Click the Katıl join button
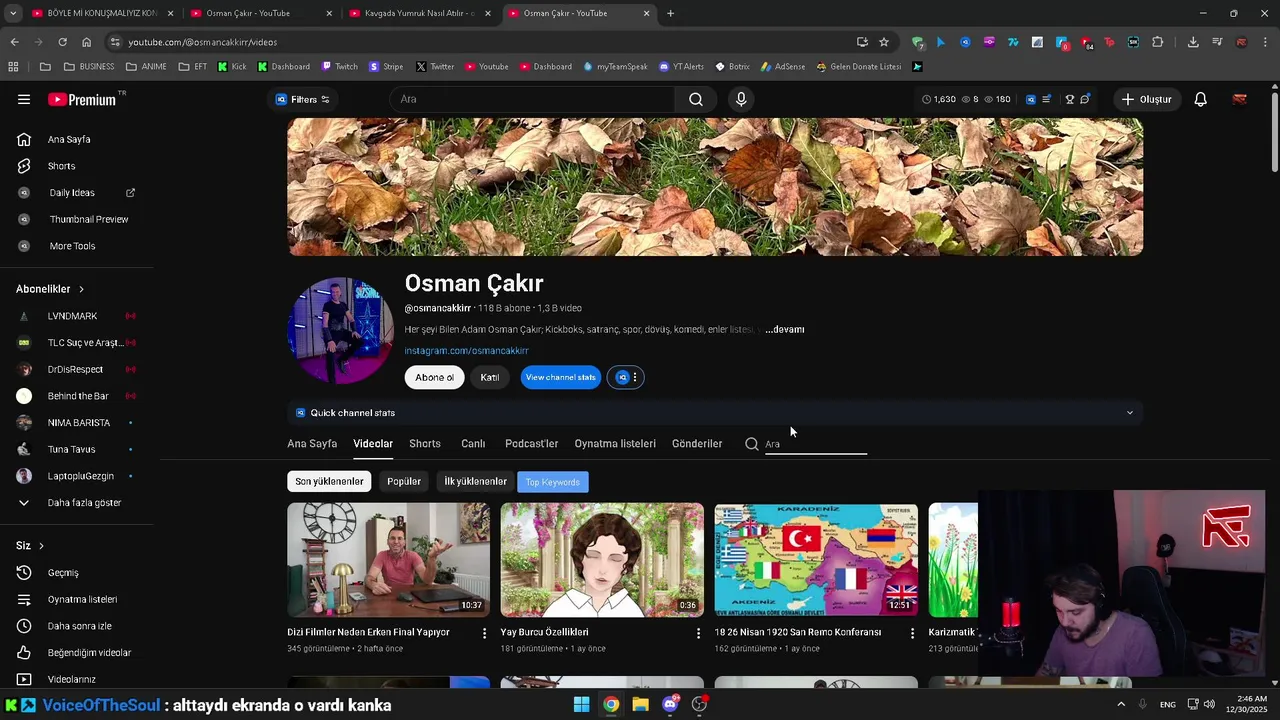1280x720 pixels. click(489, 377)
